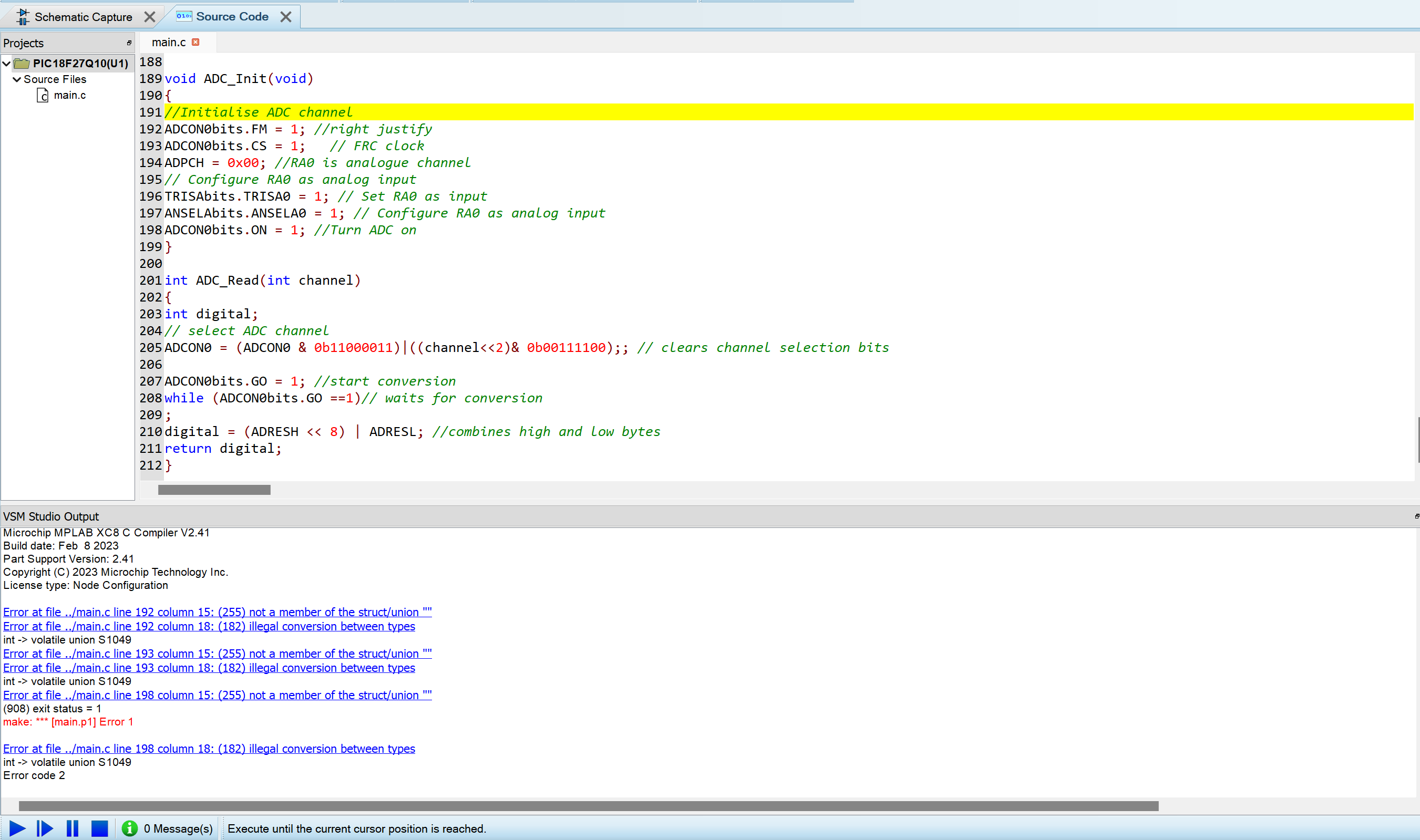Undock the VSM Studio Output panel
This screenshot has width=1420, height=840.
[x=1416, y=516]
